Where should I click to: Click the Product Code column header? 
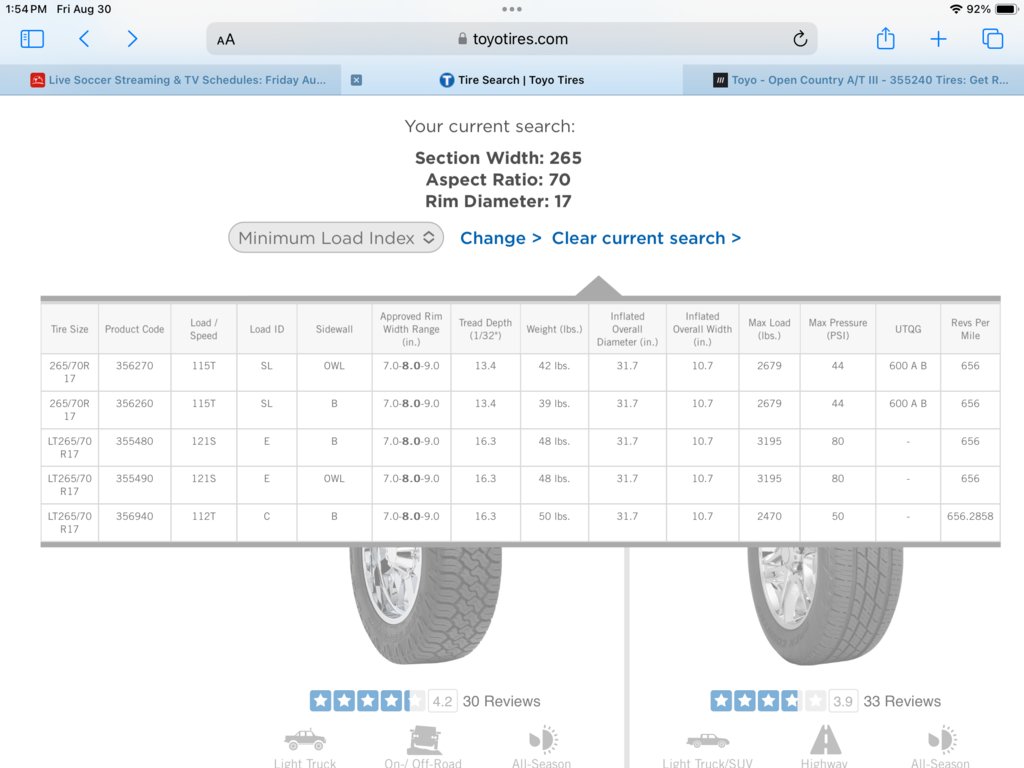pyautogui.click(x=135, y=329)
